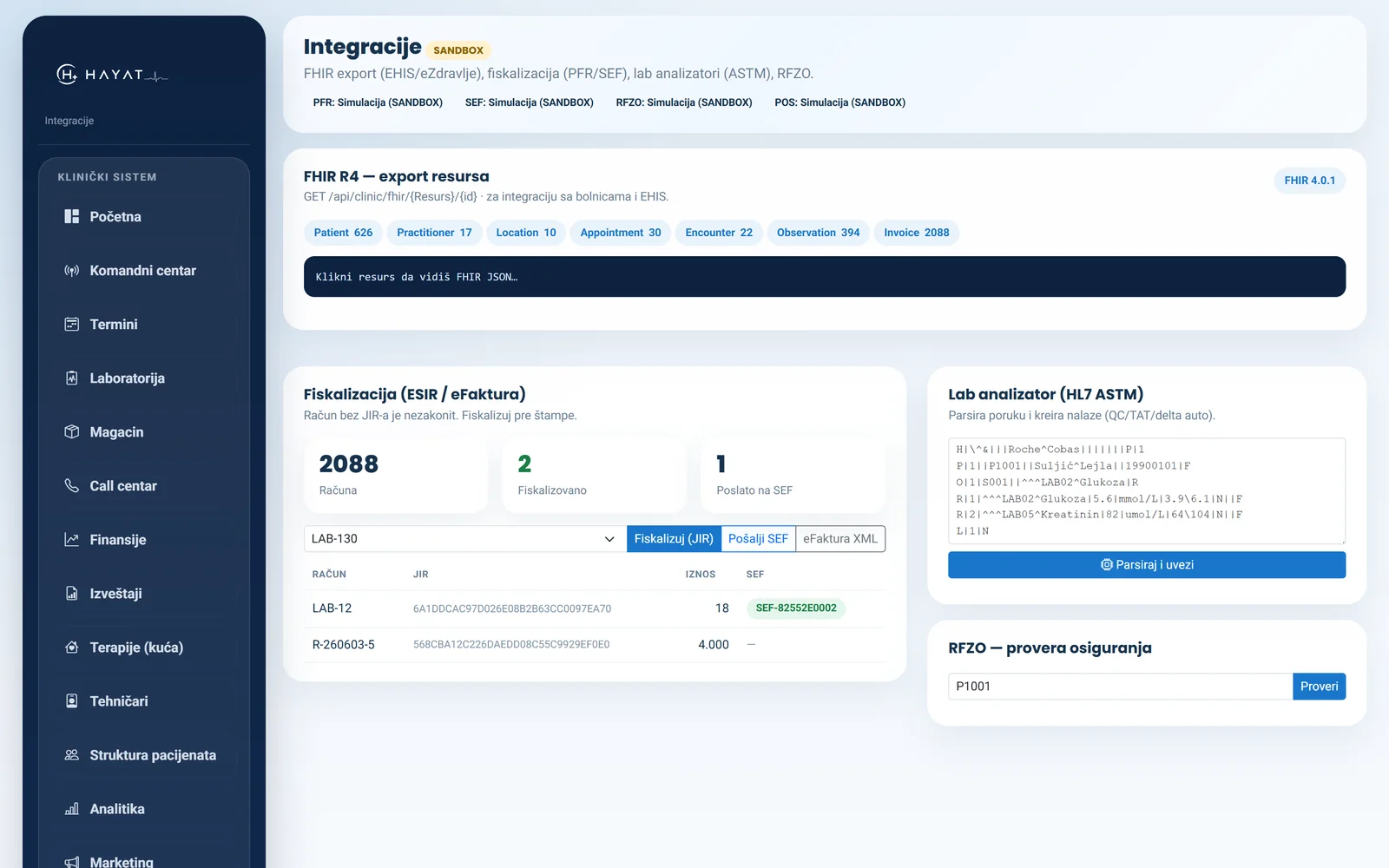
Task: Click the 2 Fiskalizovano stat card
Action: coord(595,475)
